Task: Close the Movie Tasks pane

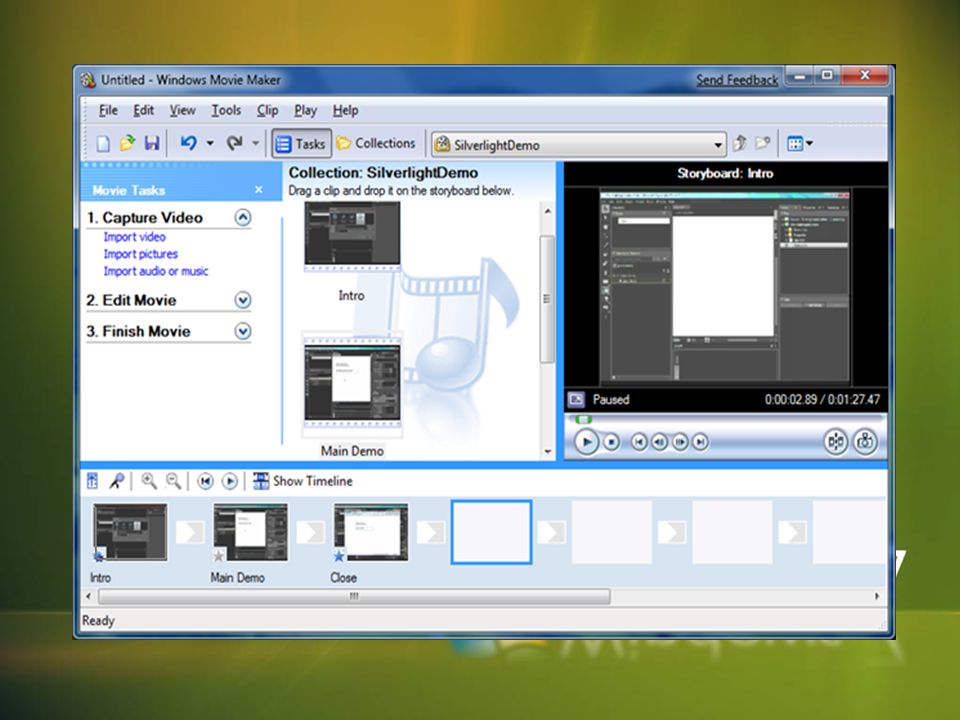Action: (x=259, y=190)
